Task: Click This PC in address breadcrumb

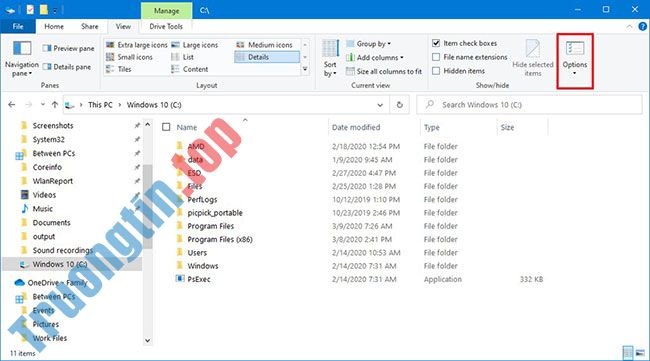Action: click(100, 105)
